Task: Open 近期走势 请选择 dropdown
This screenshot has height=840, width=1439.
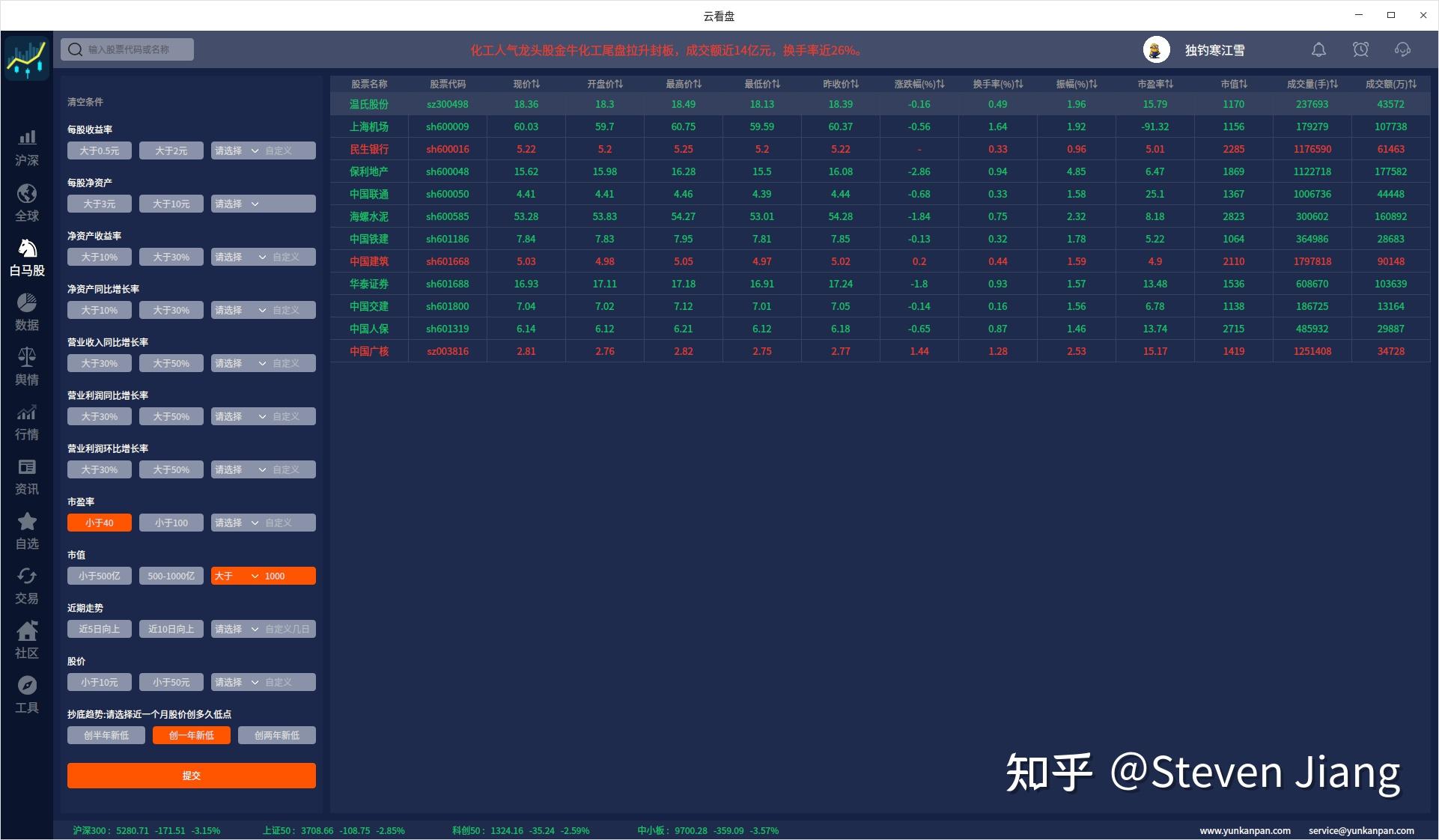Action: click(x=237, y=629)
